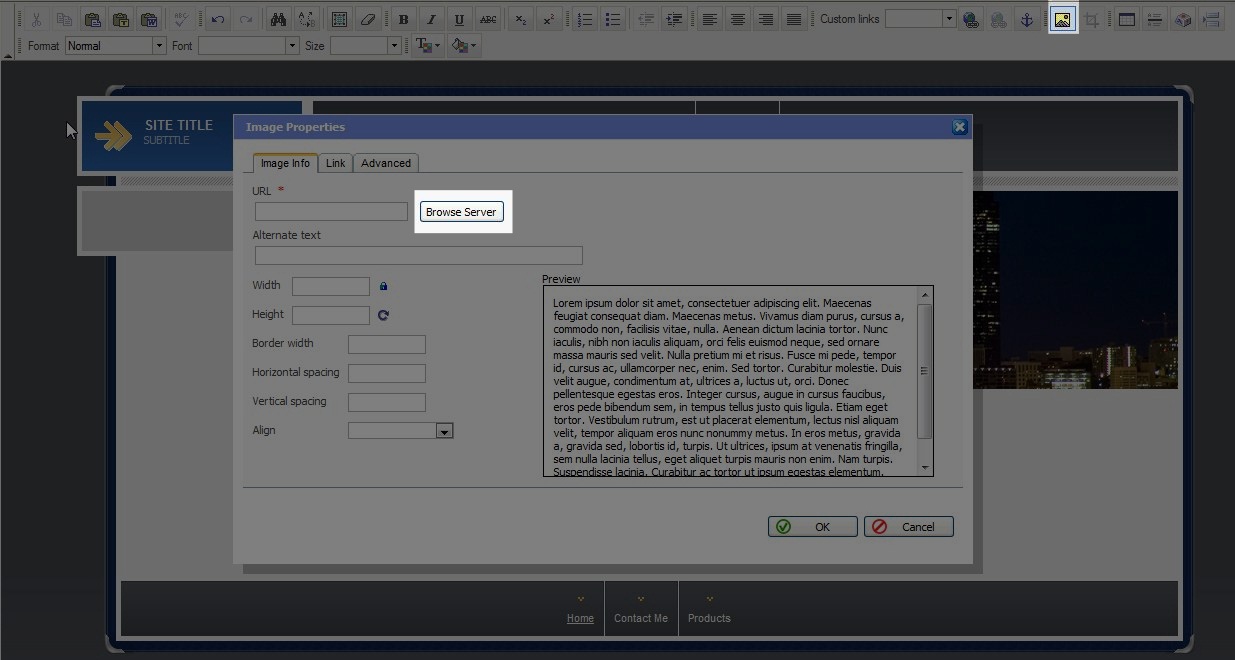The image size is (1235, 660).
Task: Open the Format dropdown showing Normal
Action: coord(158,46)
